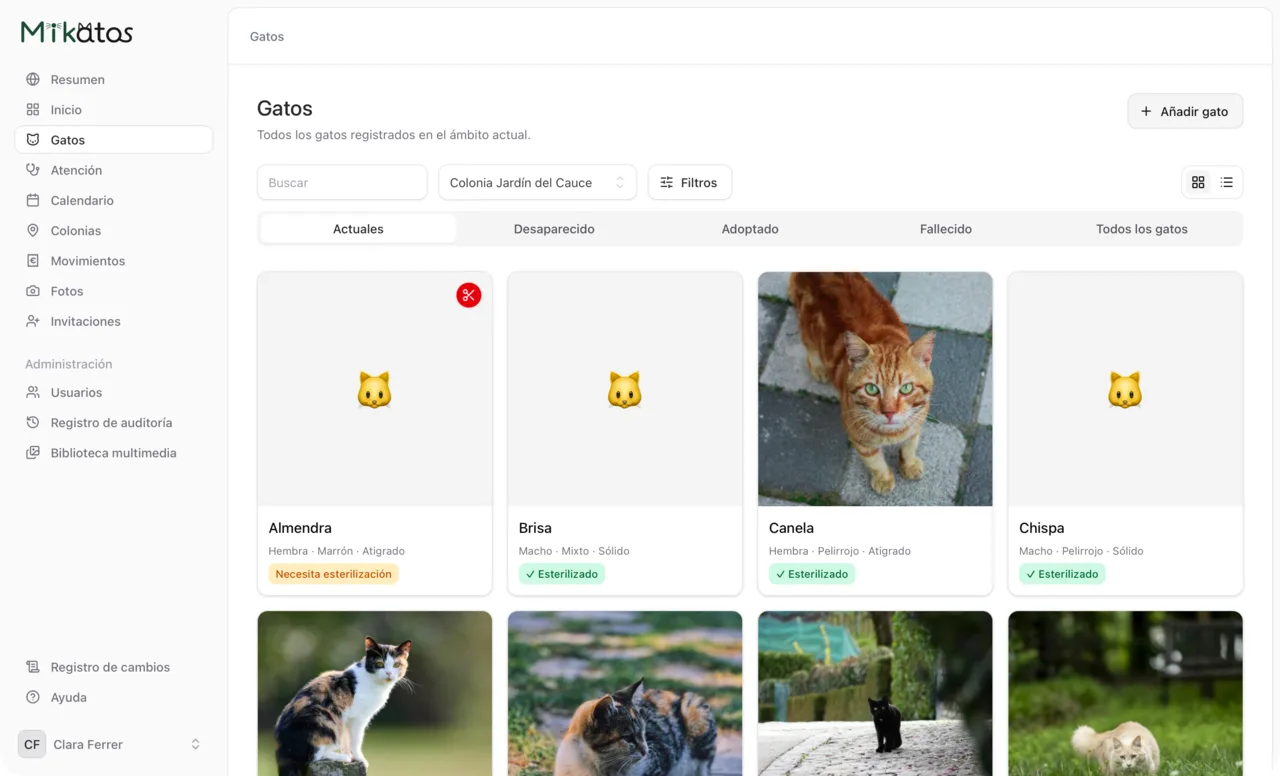Click Clara Ferrer user name
The height and width of the screenshot is (776, 1280).
click(88, 744)
